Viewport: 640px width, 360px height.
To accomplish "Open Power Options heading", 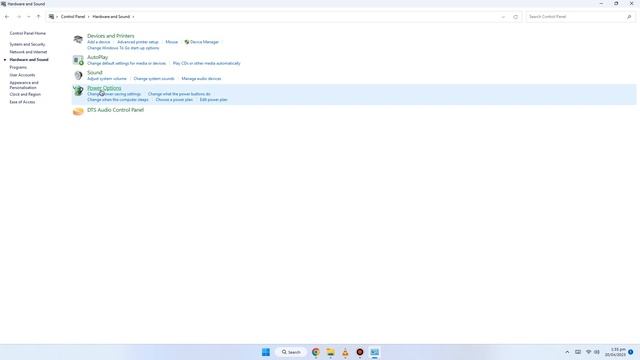I will (104, 88).
